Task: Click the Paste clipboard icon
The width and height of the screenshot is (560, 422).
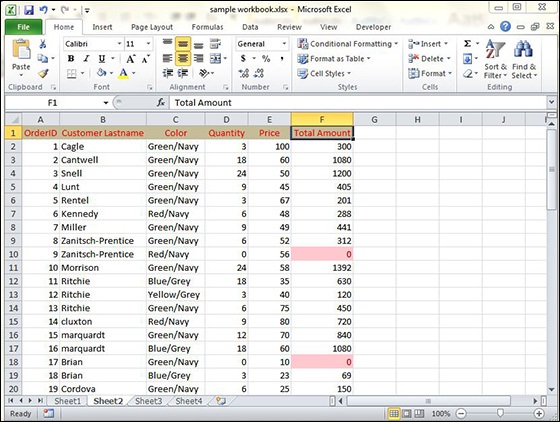Action: pos(21,49)
